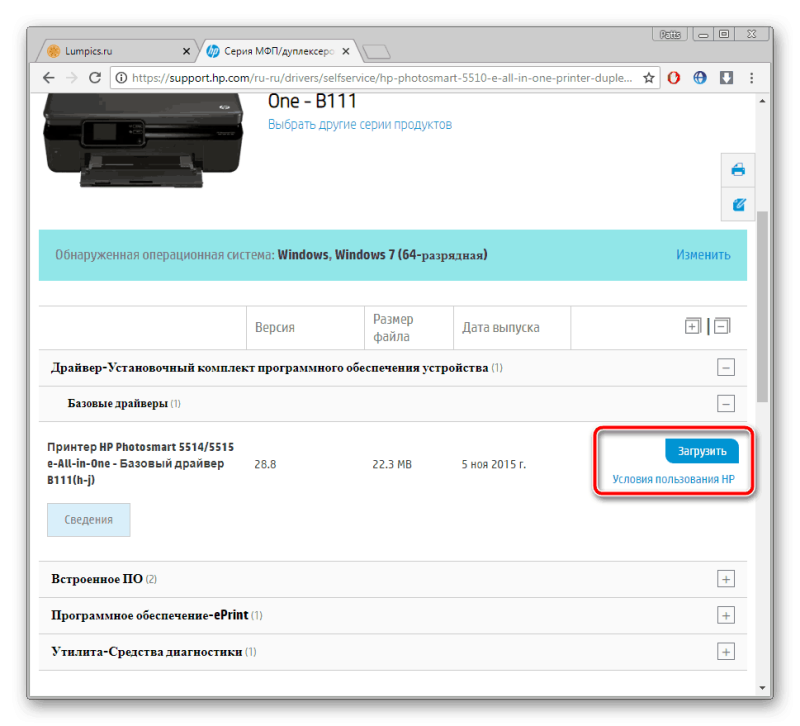Switch to the Lumpics.ru tab

pos(116,51)
